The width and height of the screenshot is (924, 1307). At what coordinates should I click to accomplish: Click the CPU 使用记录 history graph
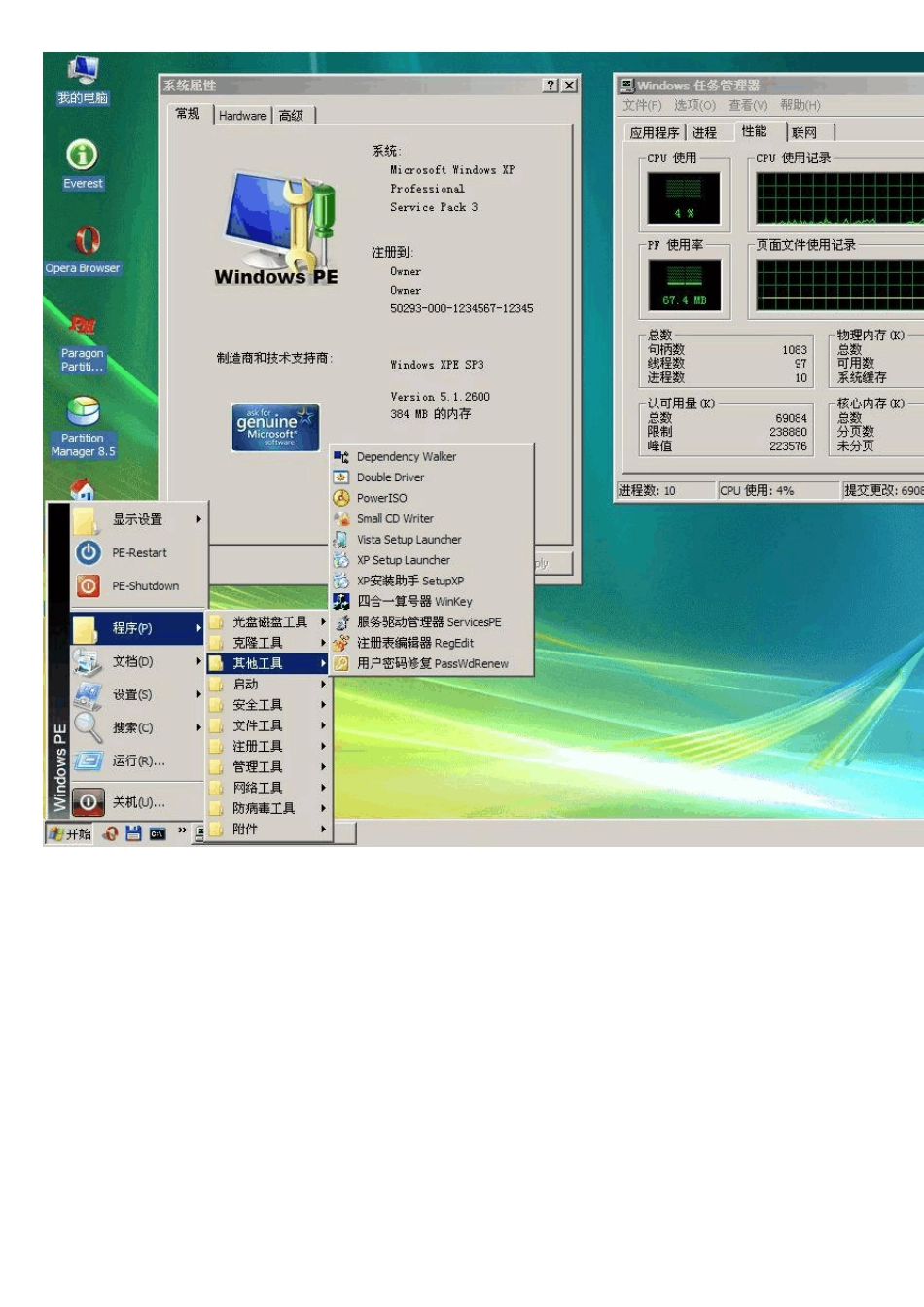pos(840,198)
